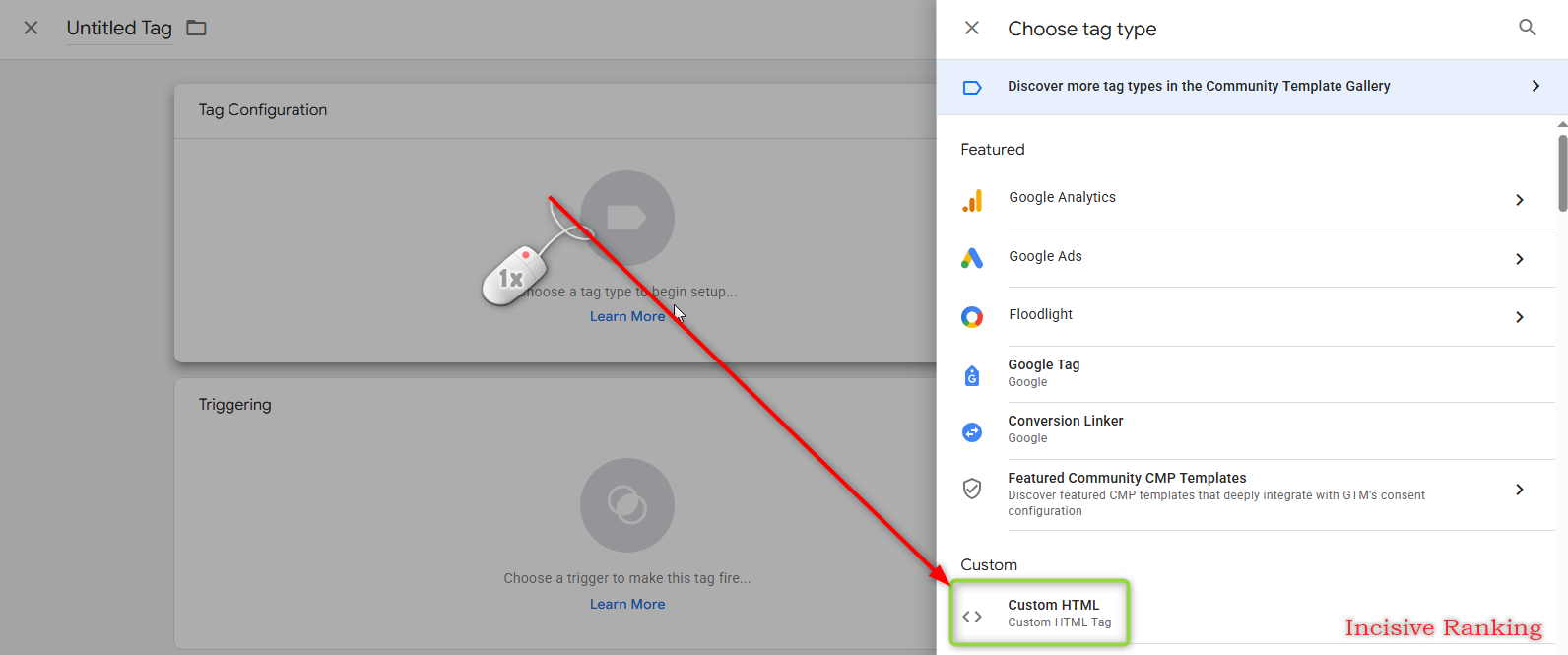
Task: Close the Choose tag type panel
Action: point(972,28)
